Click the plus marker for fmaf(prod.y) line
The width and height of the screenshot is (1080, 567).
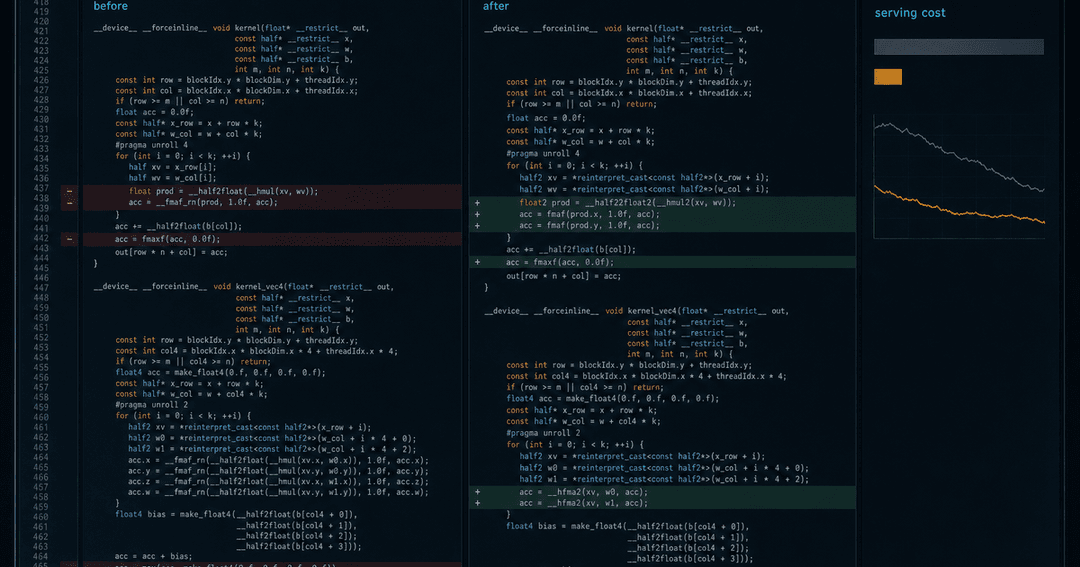coord(477,225)
